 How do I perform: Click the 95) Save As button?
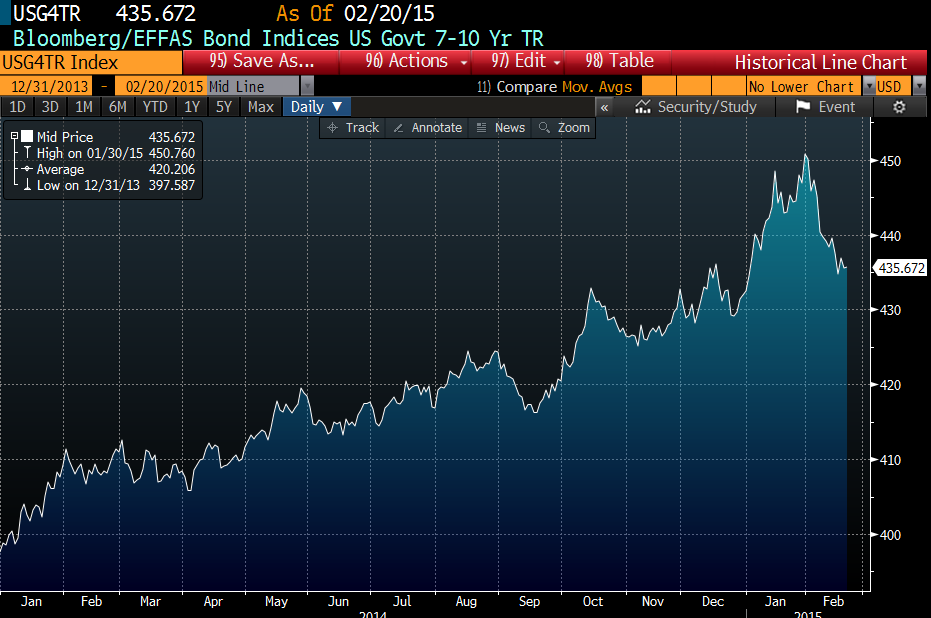pos(262,62)
